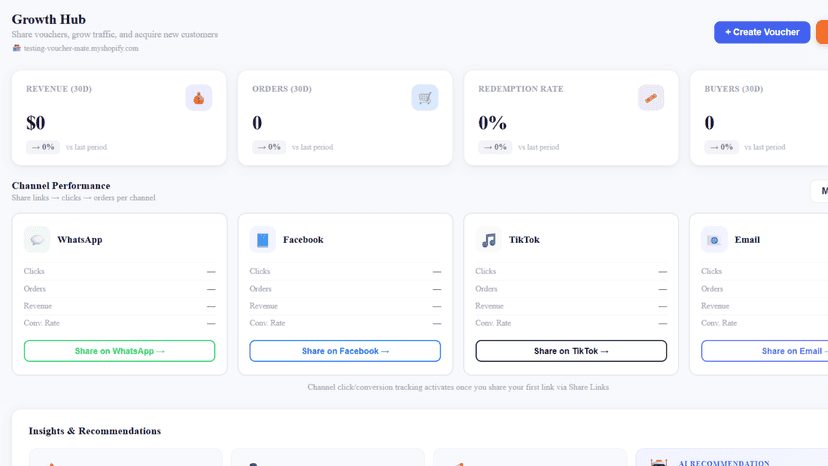Click the $0 revenue value
This screenshot has height=466, width=828.
pyautogui.click(x=36, y=123)
